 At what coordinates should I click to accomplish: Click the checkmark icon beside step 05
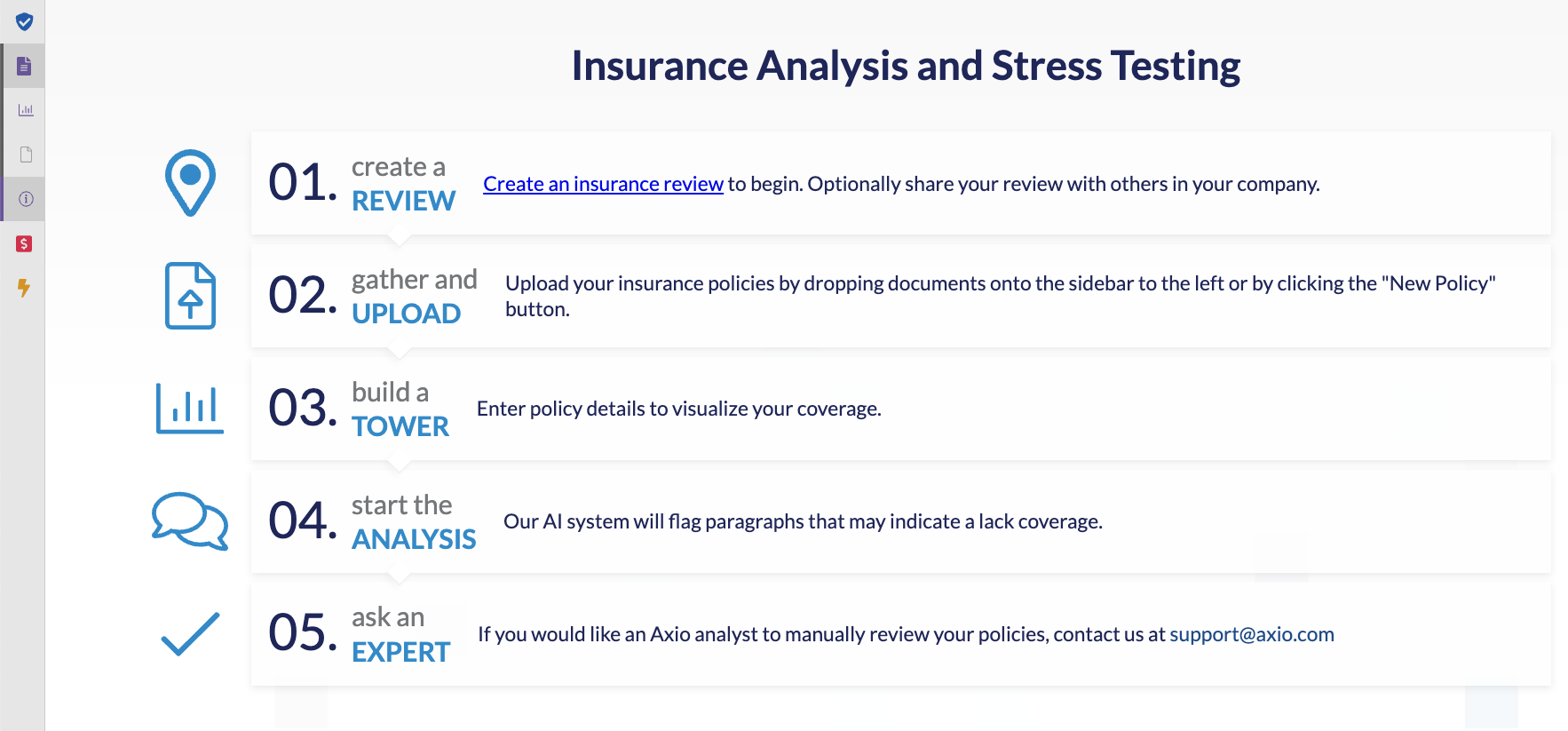[x=190, y=634]
